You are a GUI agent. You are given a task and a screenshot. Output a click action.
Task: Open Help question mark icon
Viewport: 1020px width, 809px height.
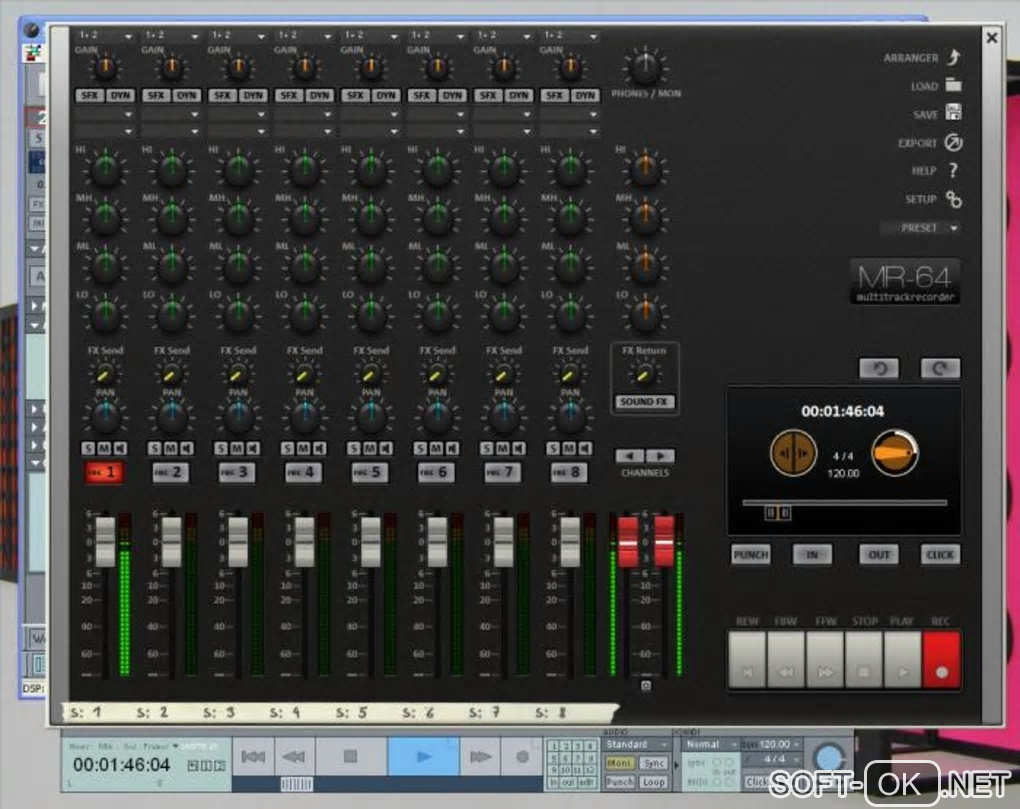[954, 170]
